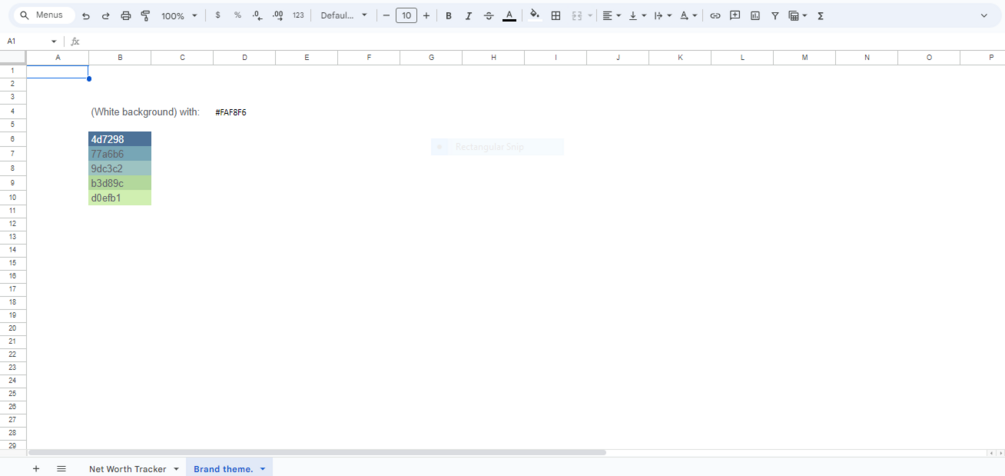Image resolution: width=1005 pixels, height=476 pixels.
Task: Open the name box dropdown arrow
Action: pos(54,42)
